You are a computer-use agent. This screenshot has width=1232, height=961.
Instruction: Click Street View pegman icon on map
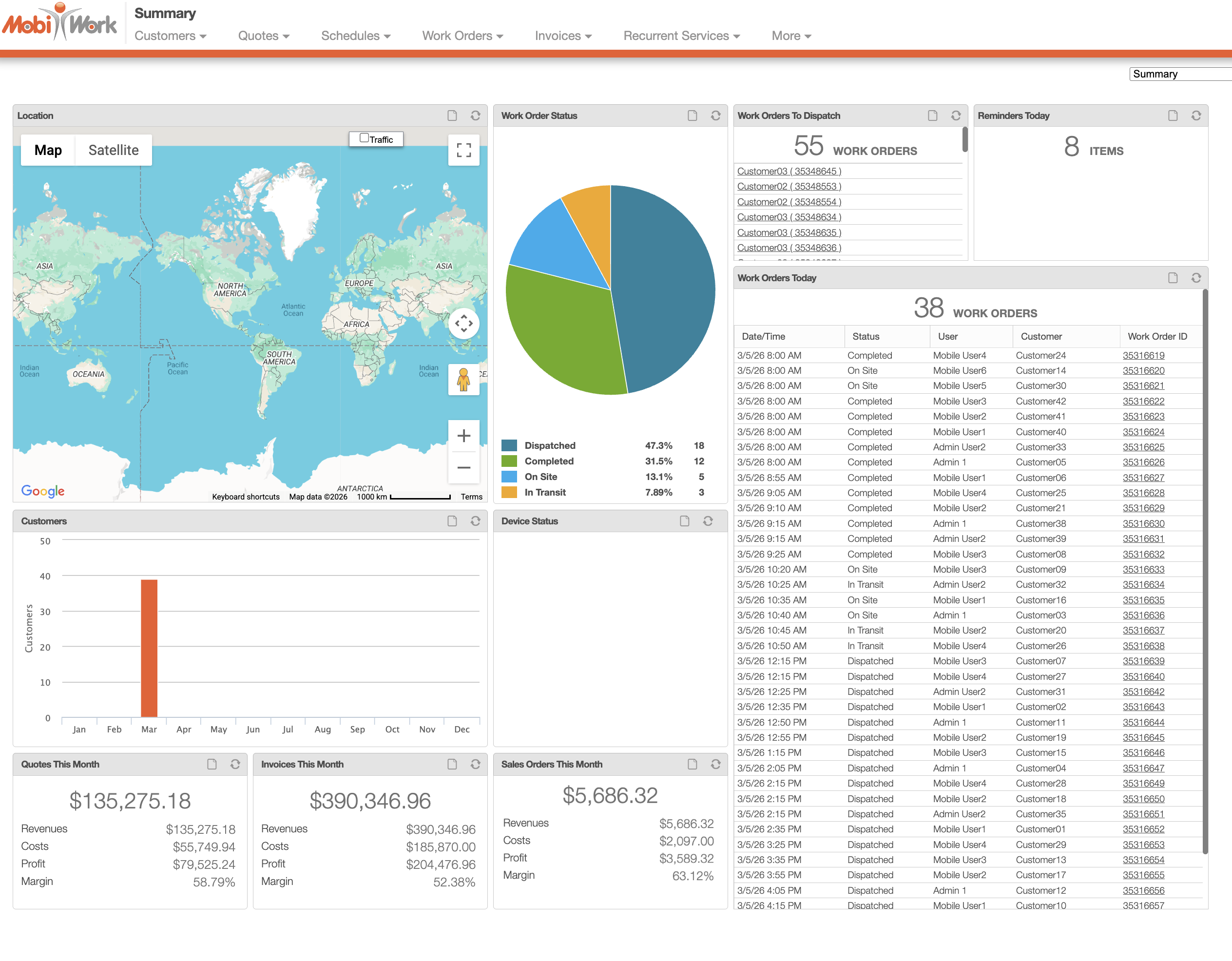[463, 380]
